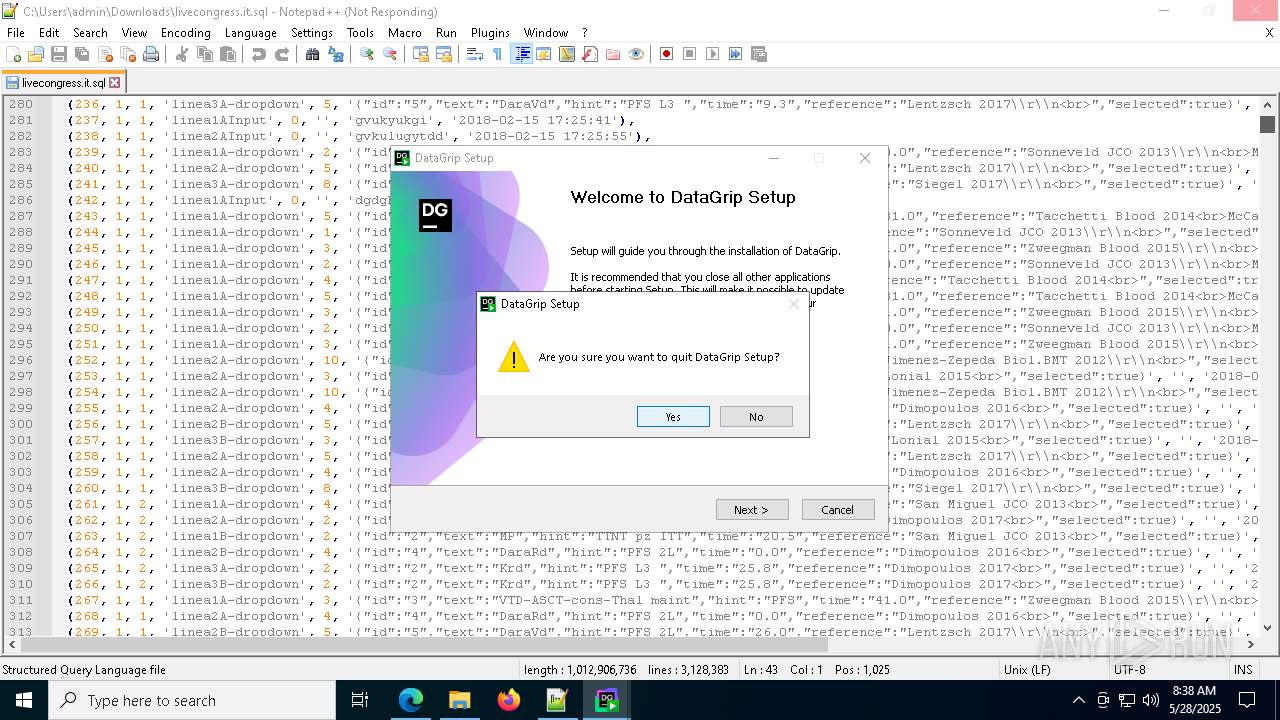Save the current recorded macro icon

pos(759,54)
